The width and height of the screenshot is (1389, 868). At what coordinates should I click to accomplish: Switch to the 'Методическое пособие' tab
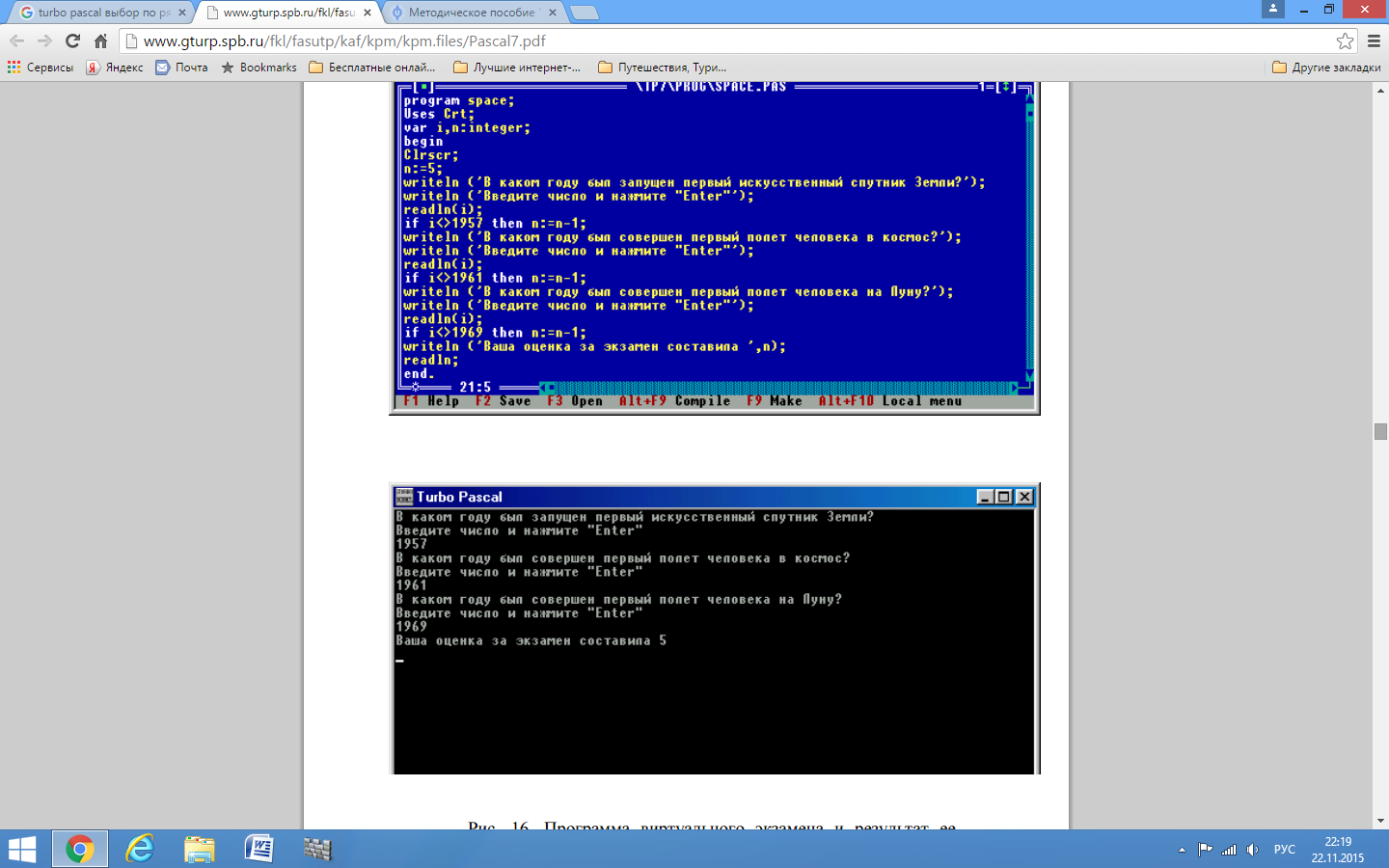(x=473, y=13)
